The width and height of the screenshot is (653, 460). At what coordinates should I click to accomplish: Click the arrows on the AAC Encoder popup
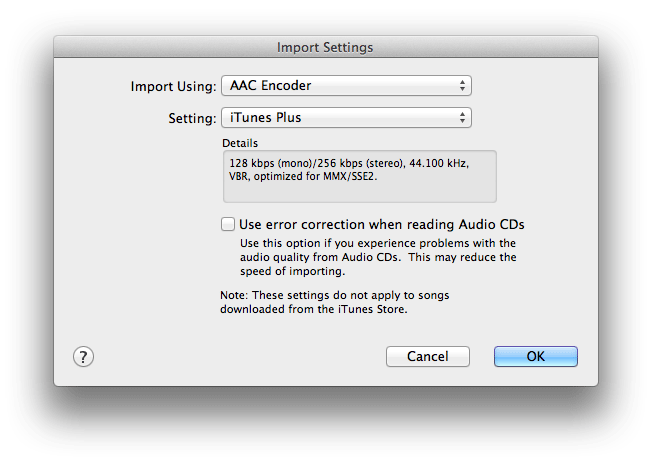463,86
